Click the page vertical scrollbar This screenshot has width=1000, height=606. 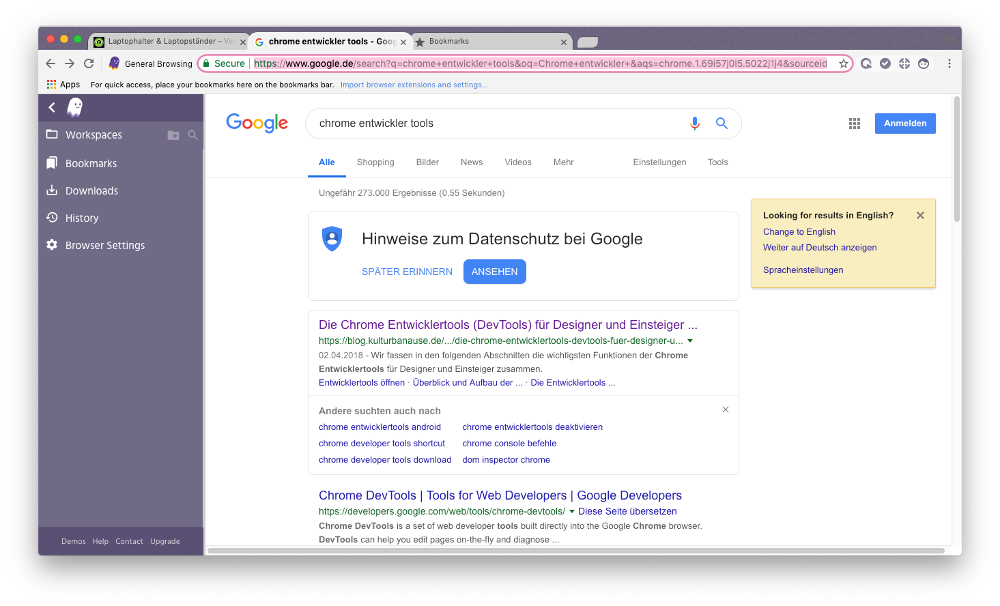(x=957, y=159)
